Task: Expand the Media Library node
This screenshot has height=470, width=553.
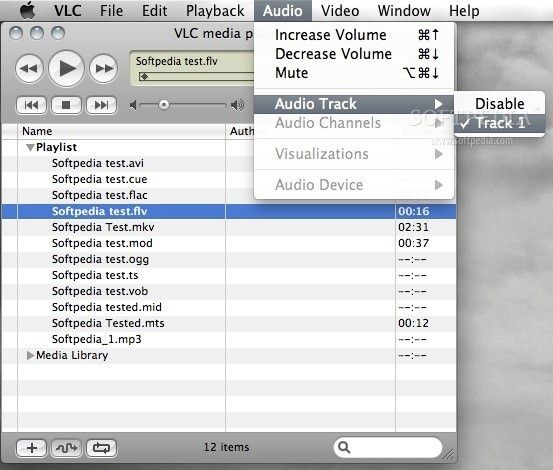Action: (x=30, y=355)
